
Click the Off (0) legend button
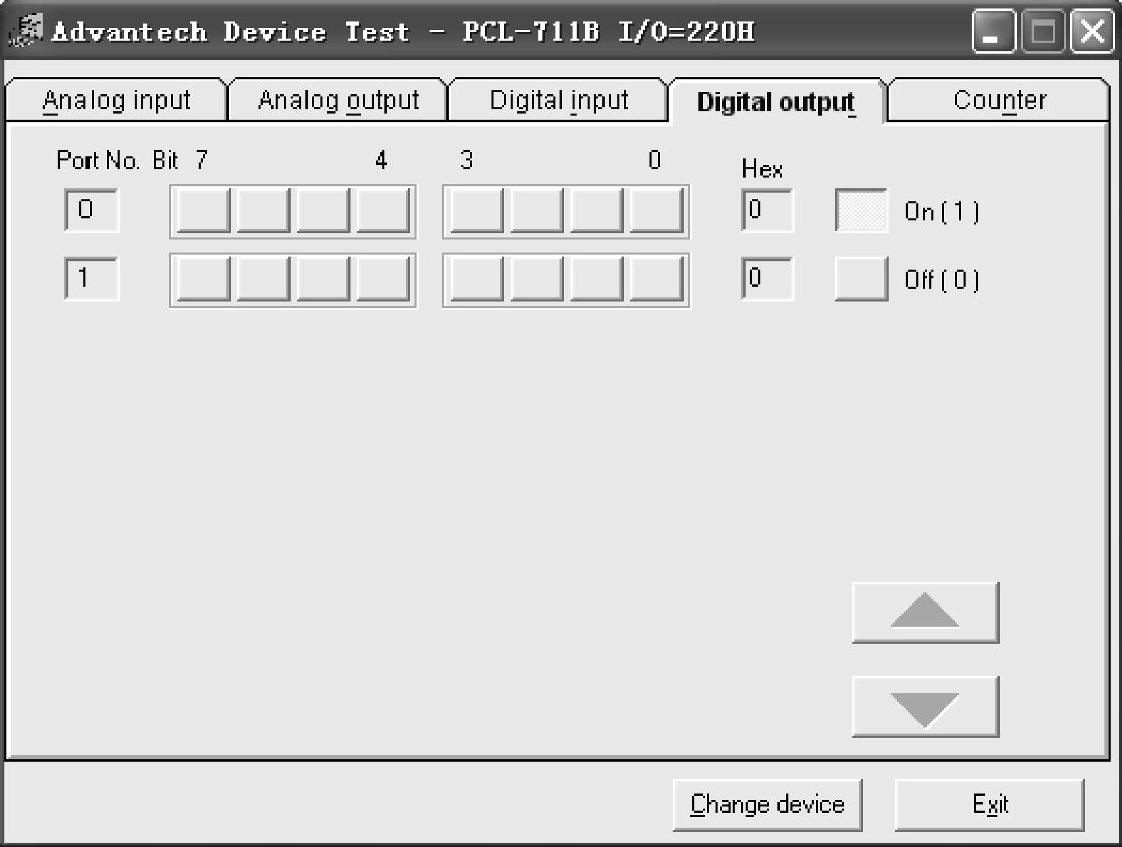[x=861, y=279]
